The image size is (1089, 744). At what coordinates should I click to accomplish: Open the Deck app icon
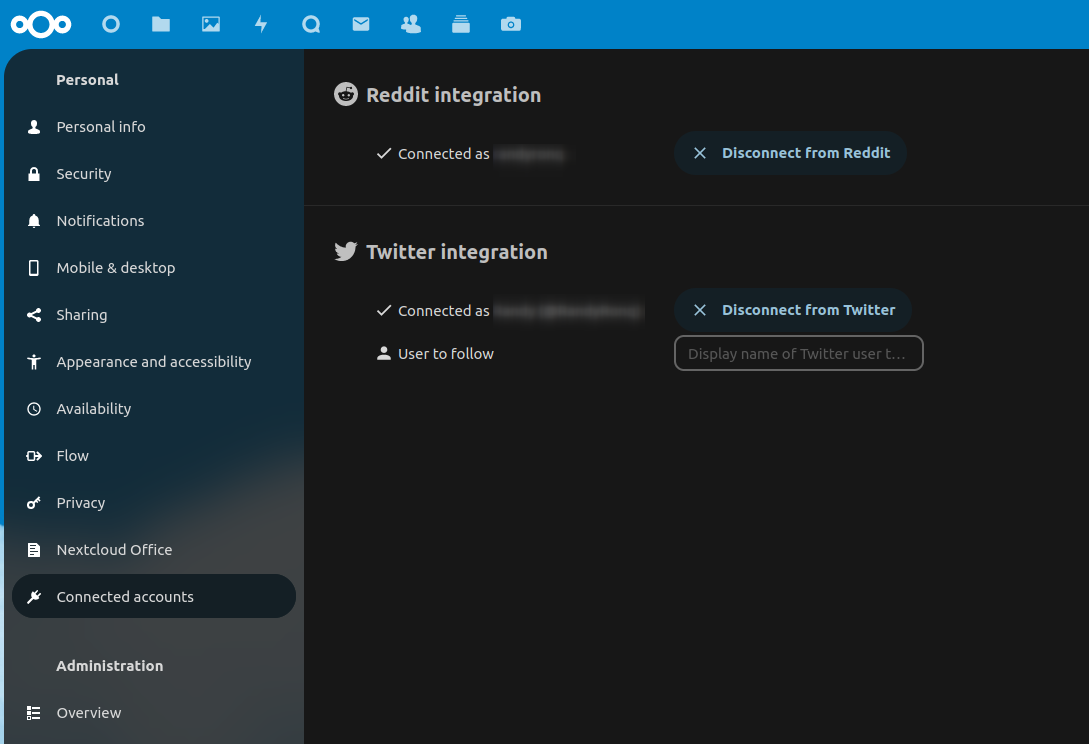[x=461, y=24]
